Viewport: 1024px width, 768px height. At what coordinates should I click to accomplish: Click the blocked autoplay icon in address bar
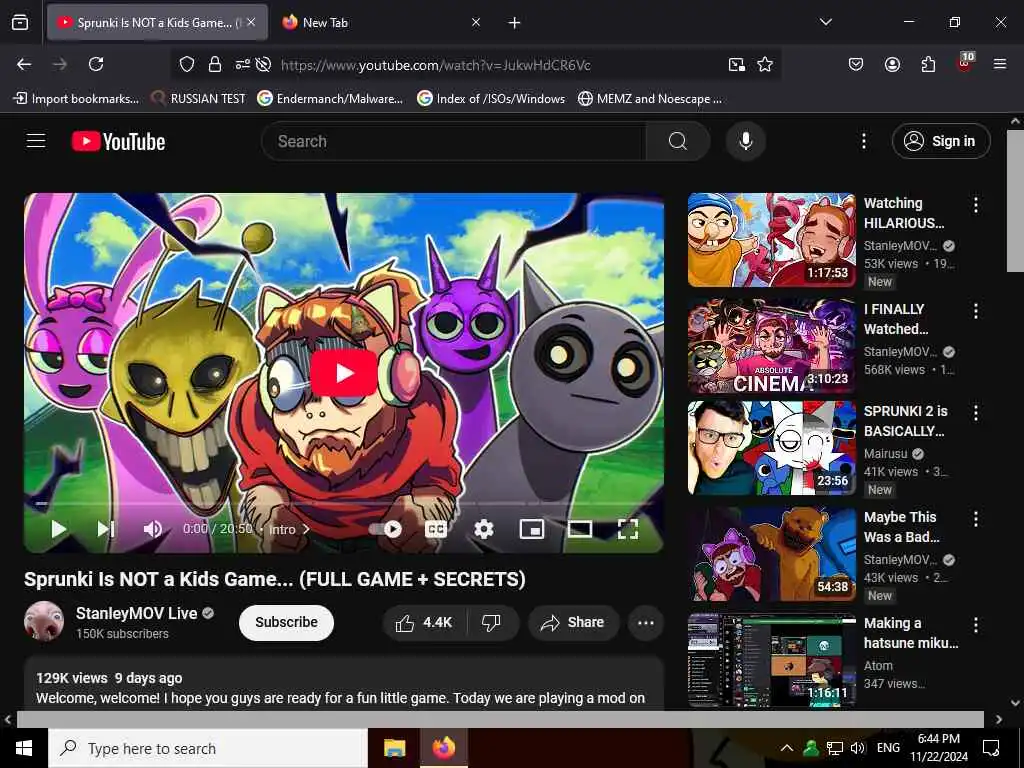(x=263, y=64)
